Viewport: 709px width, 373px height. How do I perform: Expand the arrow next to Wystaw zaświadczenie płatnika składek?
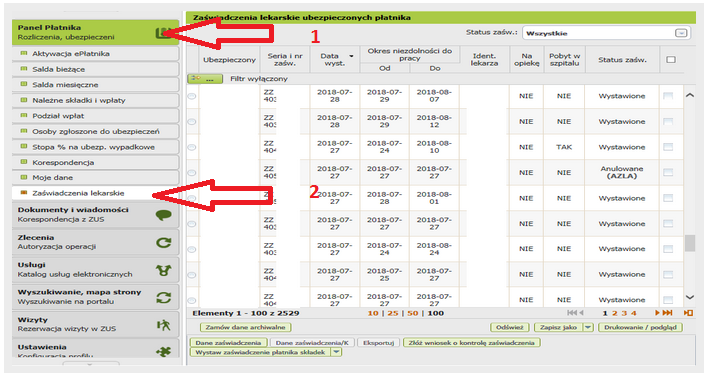336,352
